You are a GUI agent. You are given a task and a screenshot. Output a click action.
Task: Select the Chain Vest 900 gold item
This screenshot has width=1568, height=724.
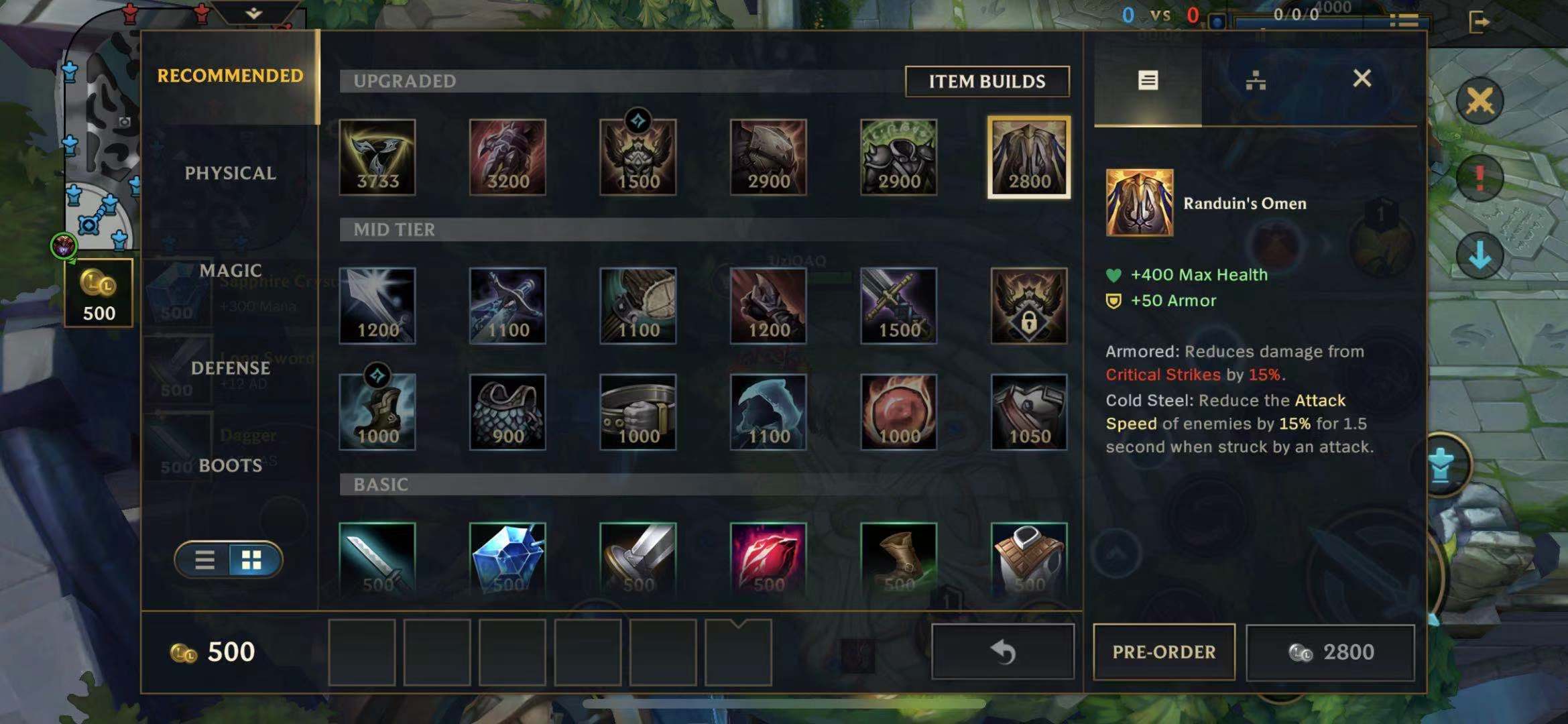[x=507, y=412]
